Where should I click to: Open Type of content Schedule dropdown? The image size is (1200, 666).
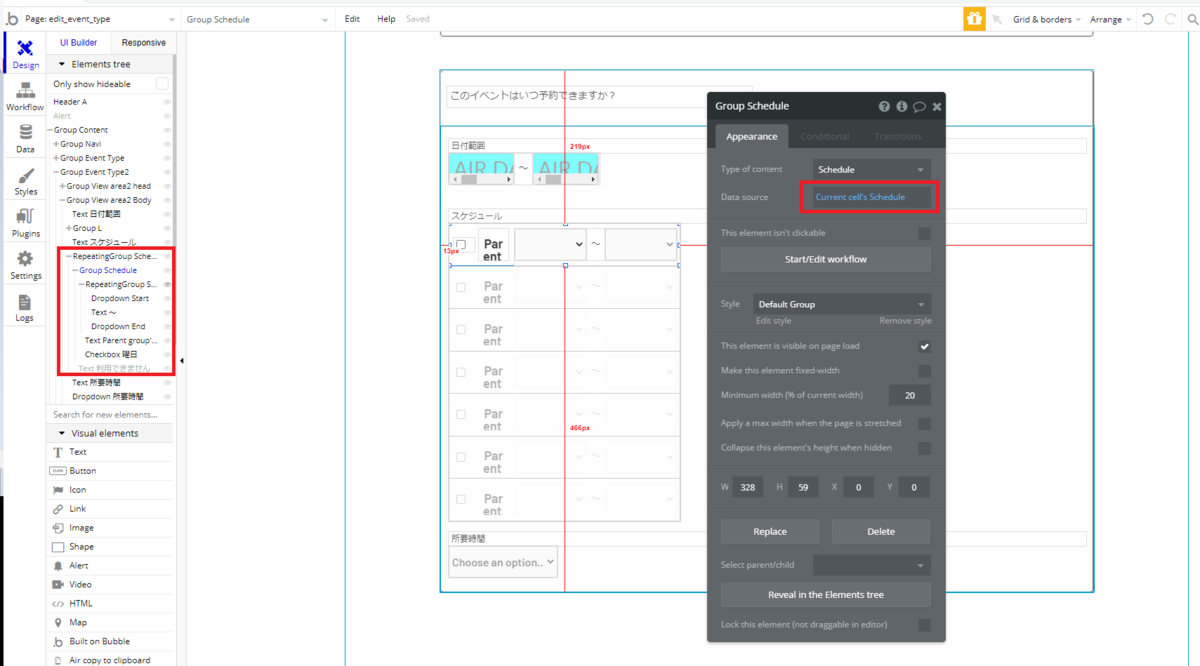(x=871, y=169)
